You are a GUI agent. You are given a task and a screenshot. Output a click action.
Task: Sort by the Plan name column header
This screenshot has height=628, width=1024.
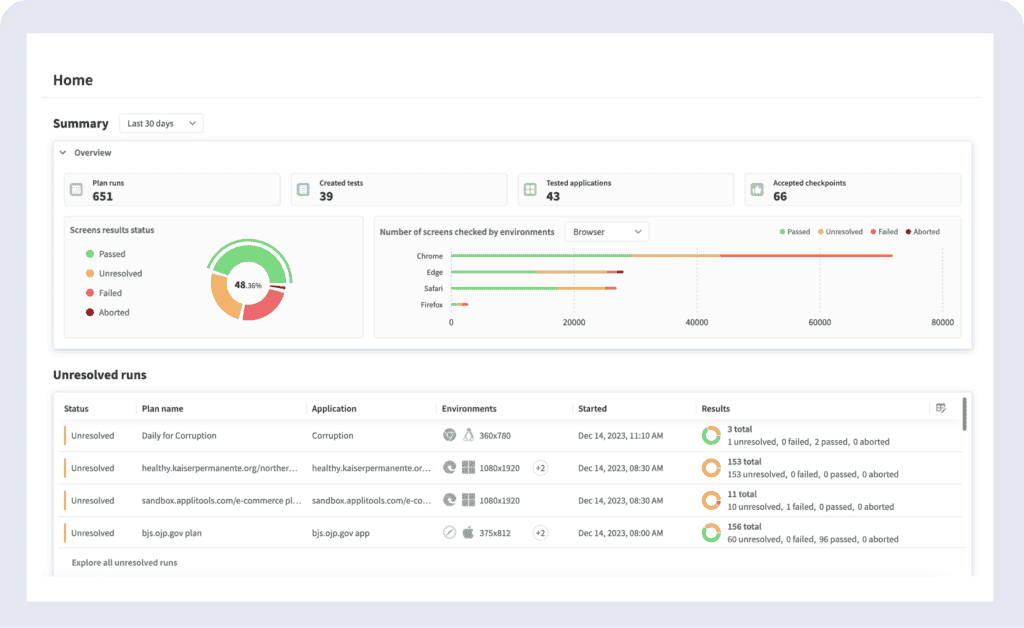162,409
